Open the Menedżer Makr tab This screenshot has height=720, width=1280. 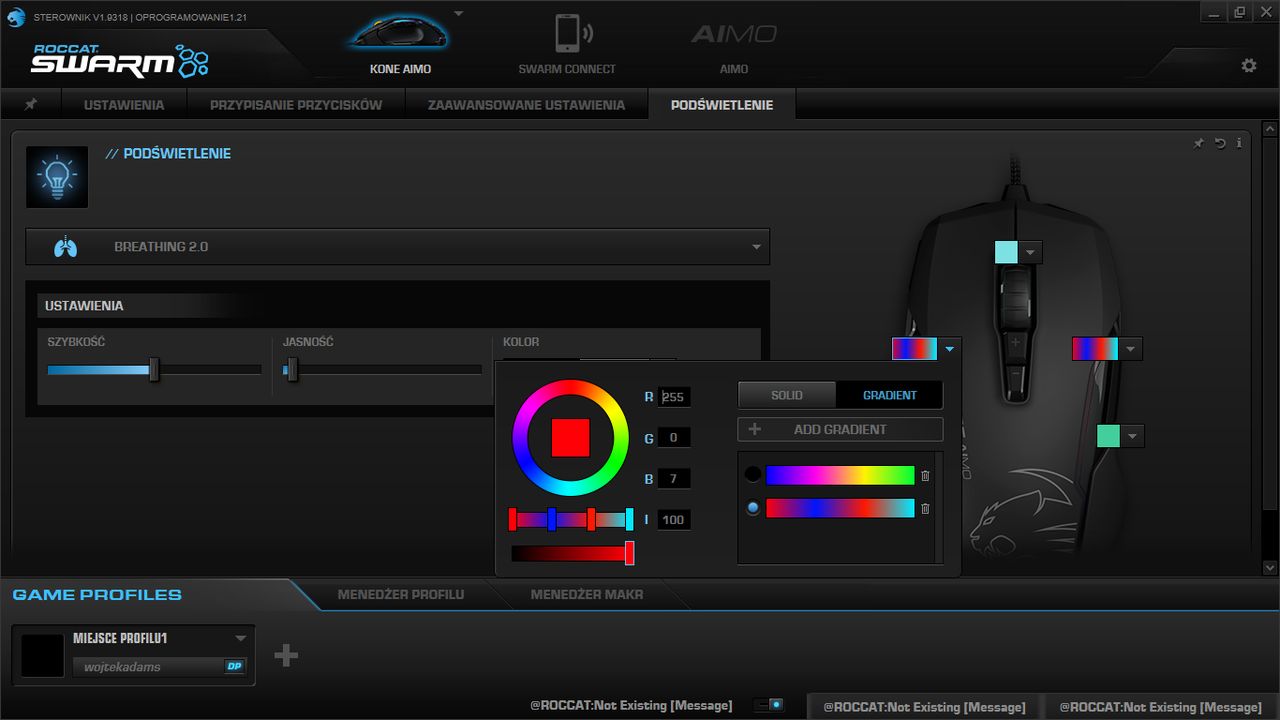click(x=587, y=594)
